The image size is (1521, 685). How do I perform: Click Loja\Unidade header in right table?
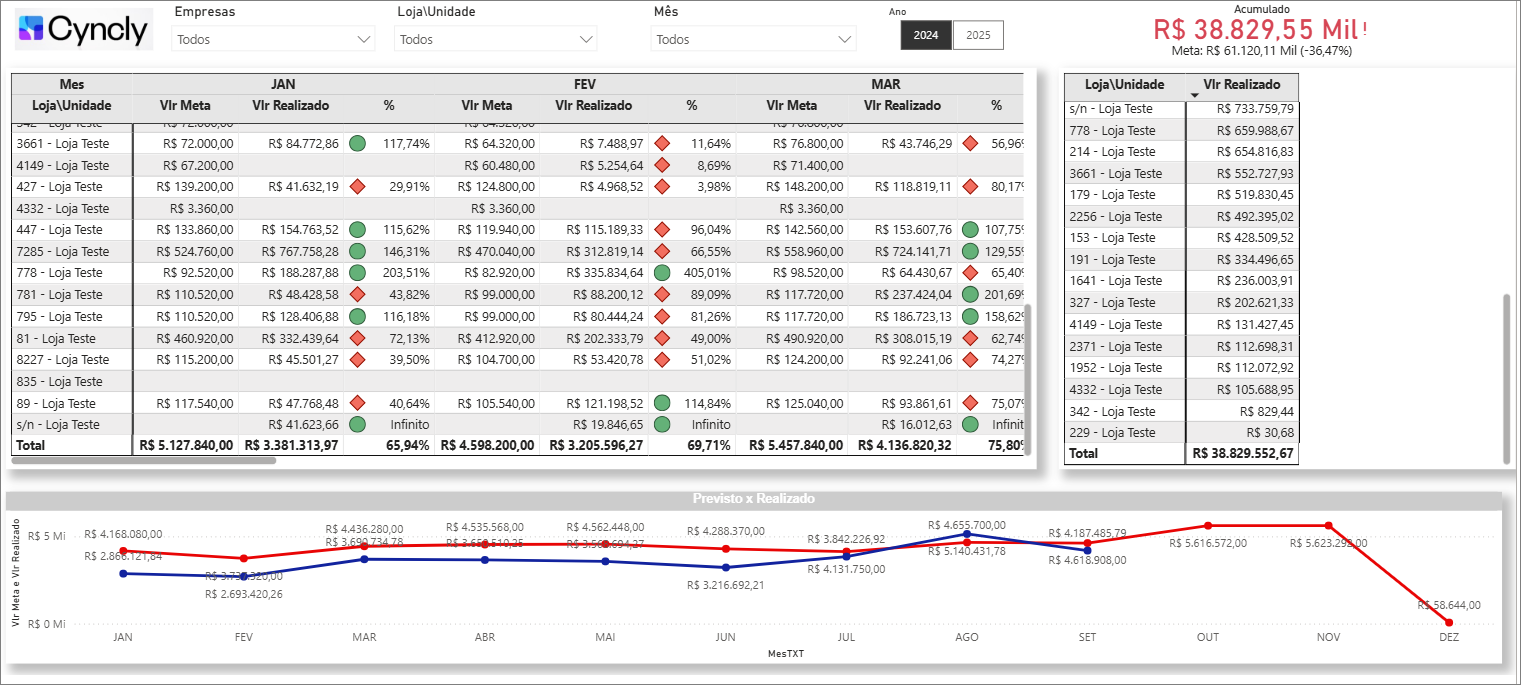[x=1124, y=85]
